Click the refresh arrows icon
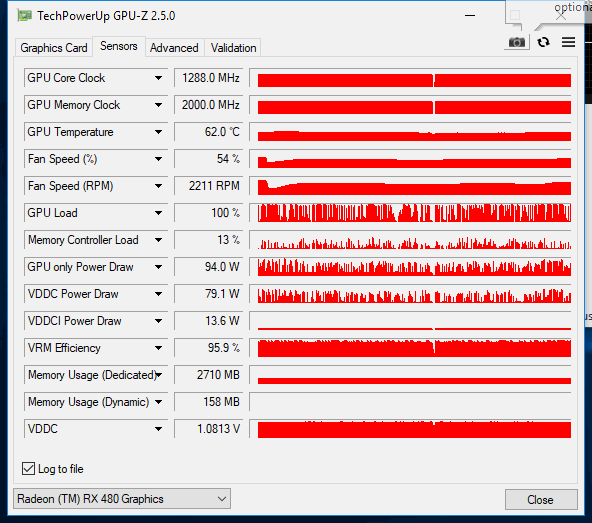Viewport: 592px width, 523px height. (543, 42)
